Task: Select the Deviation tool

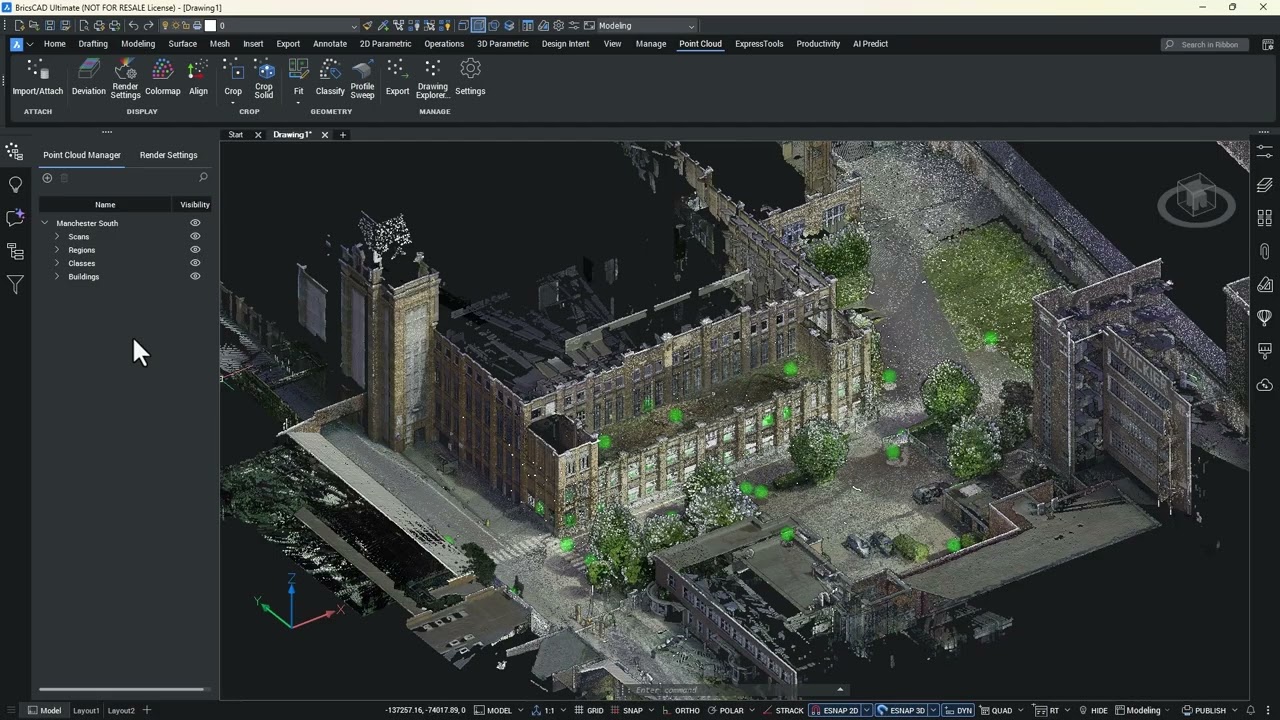Action: point(88,77)
